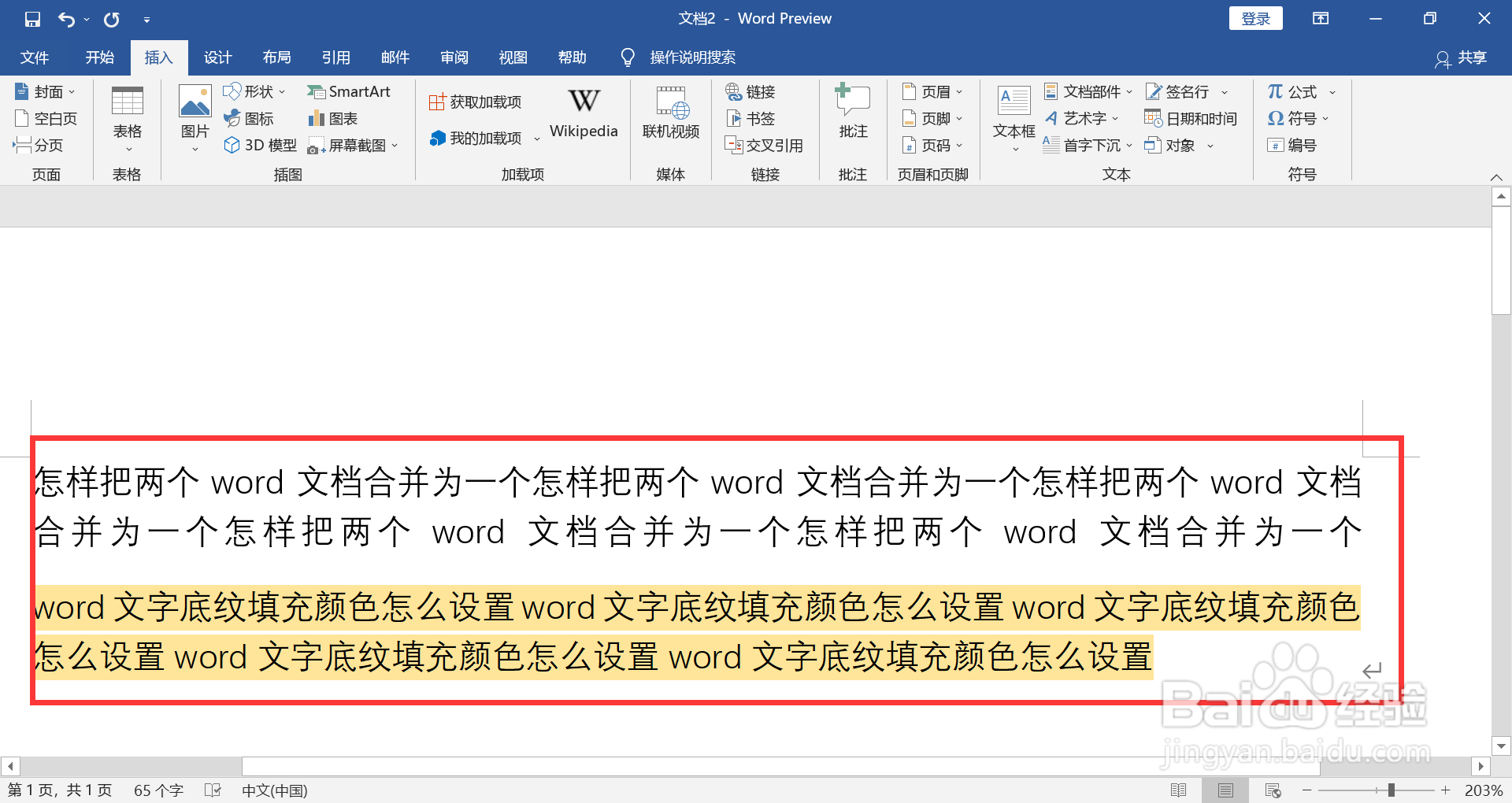Click the Wikipedia add-in icon
This screenshot has width=1512, height=803.
click(x=584, y=113)
